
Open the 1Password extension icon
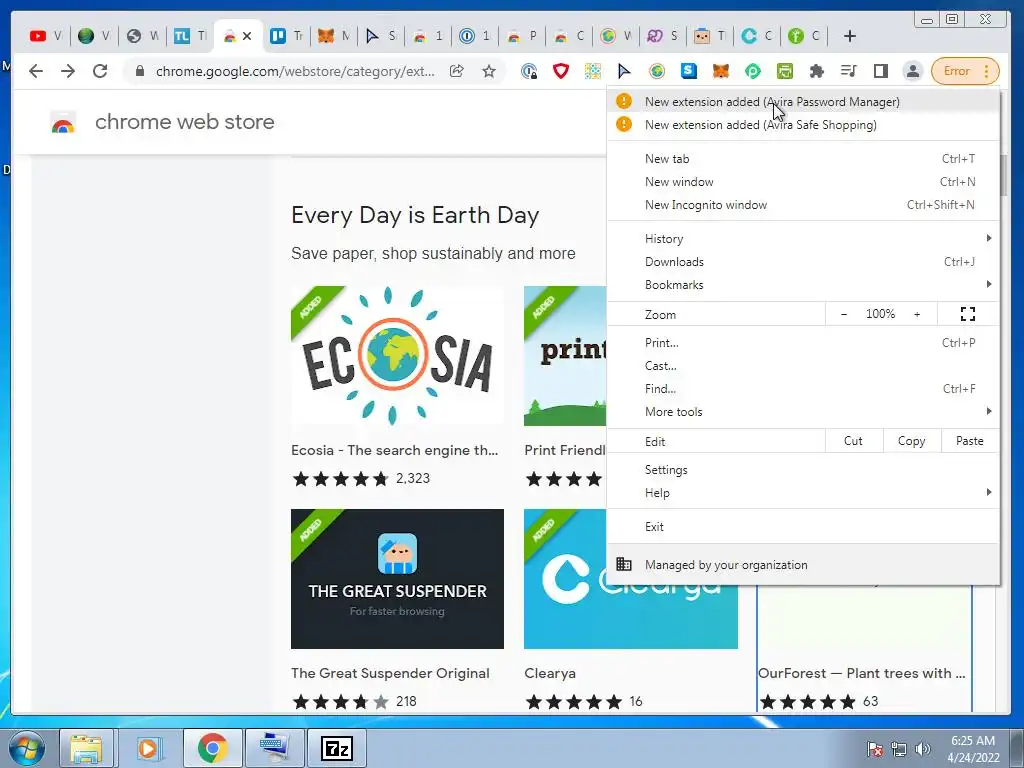pyautogui.click(x=529, y=71)
